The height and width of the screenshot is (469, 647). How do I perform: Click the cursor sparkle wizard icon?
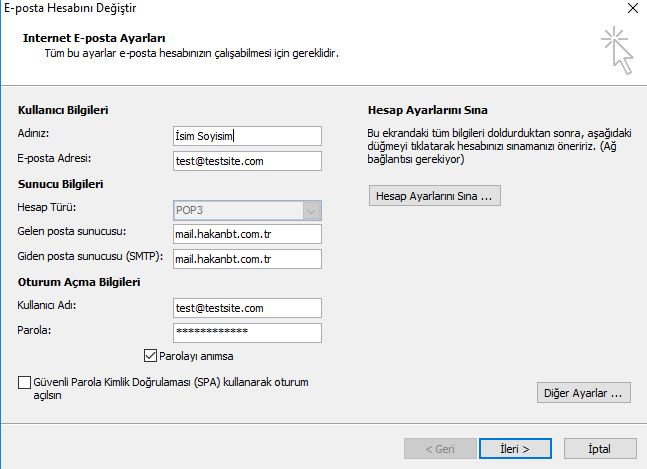click(617, 52)
